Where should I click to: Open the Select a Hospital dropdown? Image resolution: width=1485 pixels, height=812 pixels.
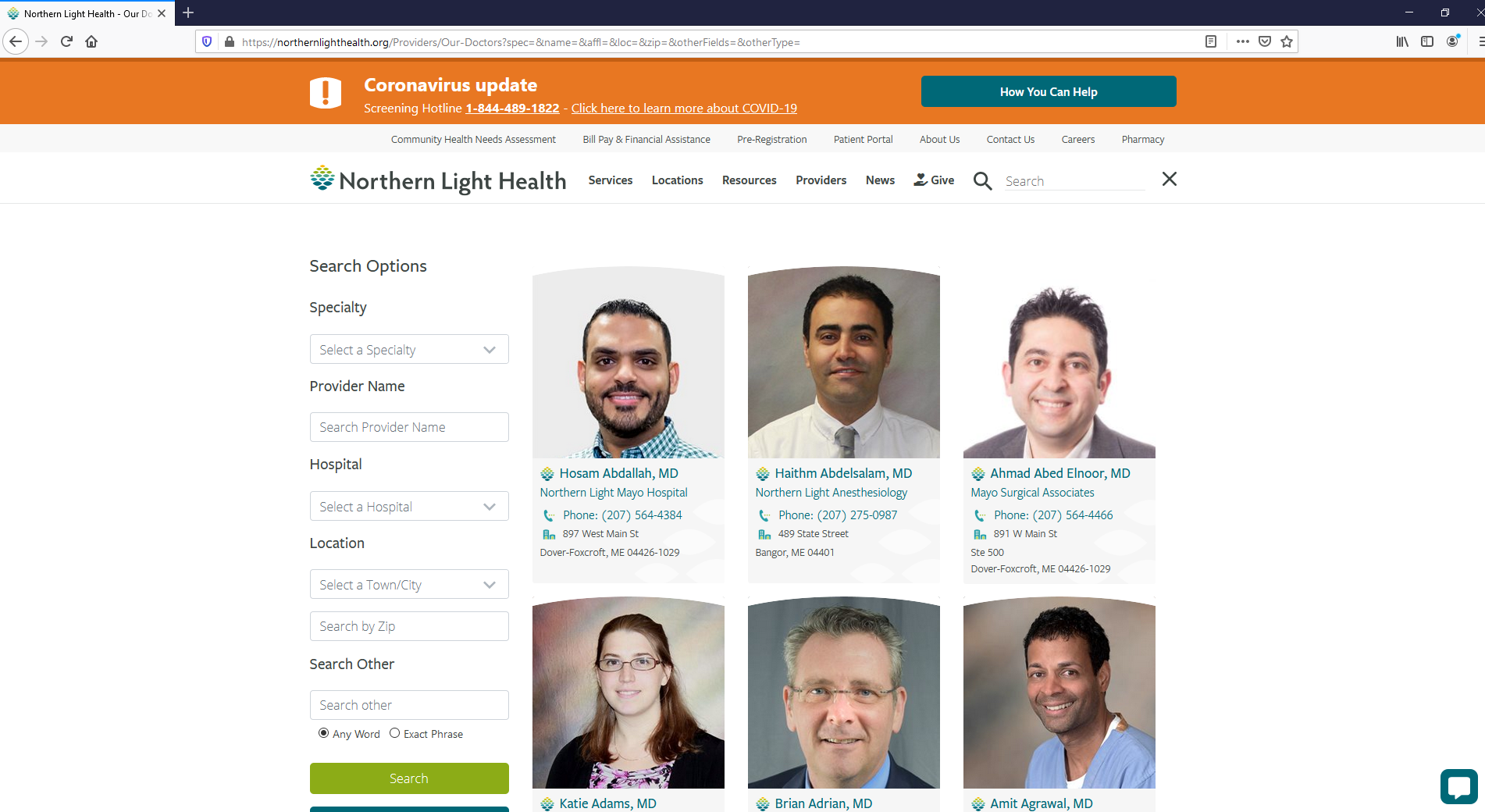409,506
